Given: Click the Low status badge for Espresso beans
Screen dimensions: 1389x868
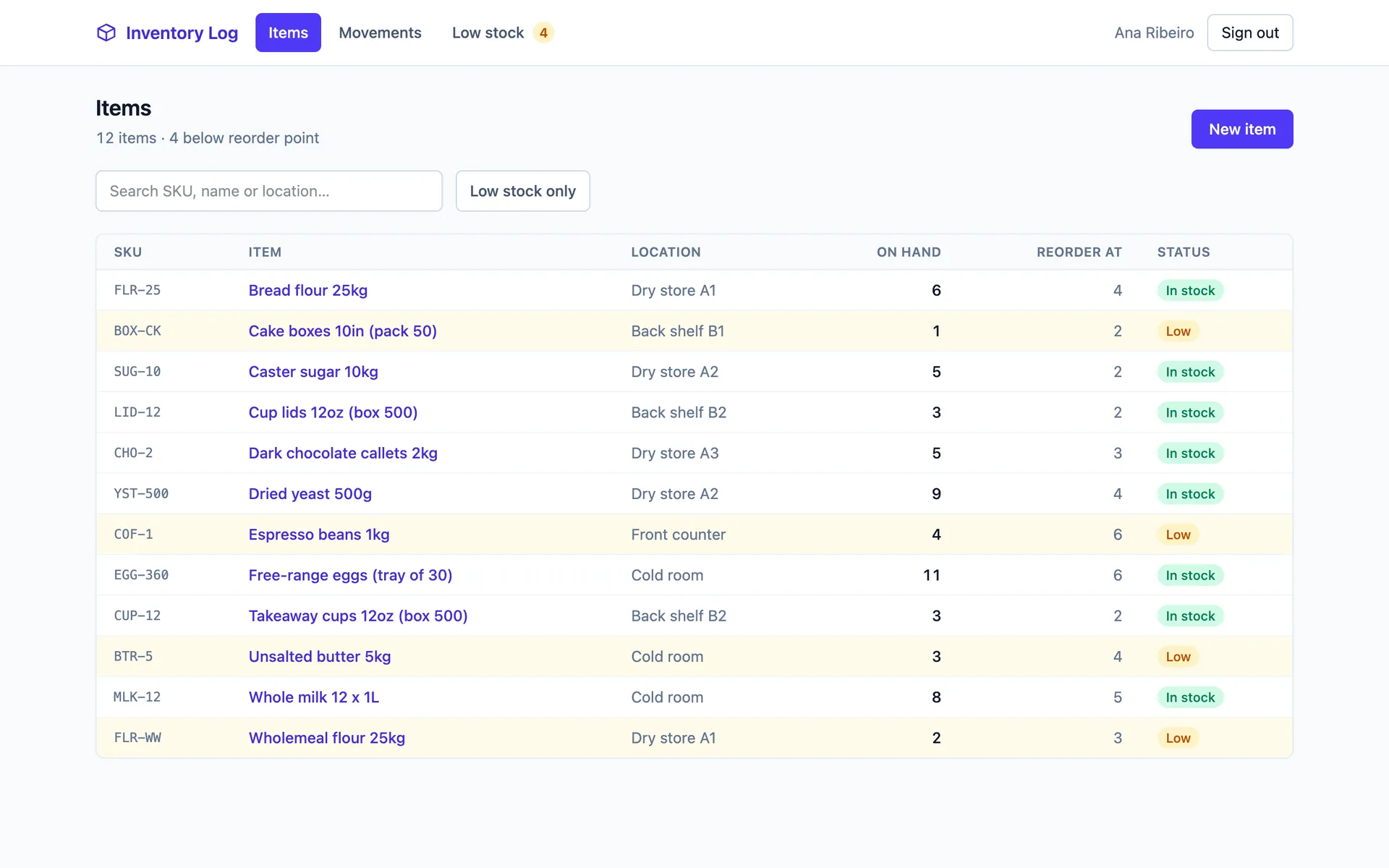Looking at the screenshot, I should [1178, 535].
